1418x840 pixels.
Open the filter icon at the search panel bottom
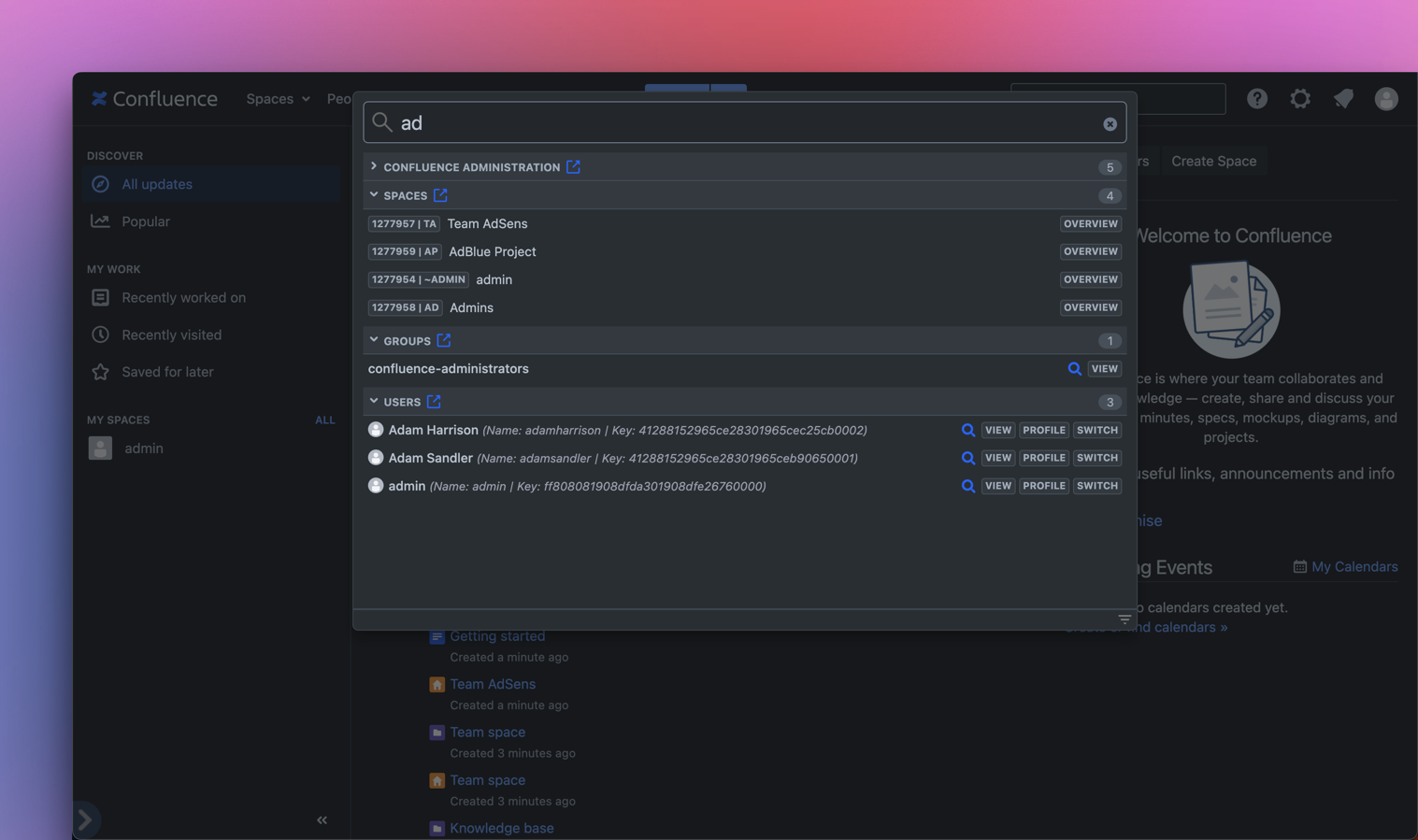pos(1124,619)
